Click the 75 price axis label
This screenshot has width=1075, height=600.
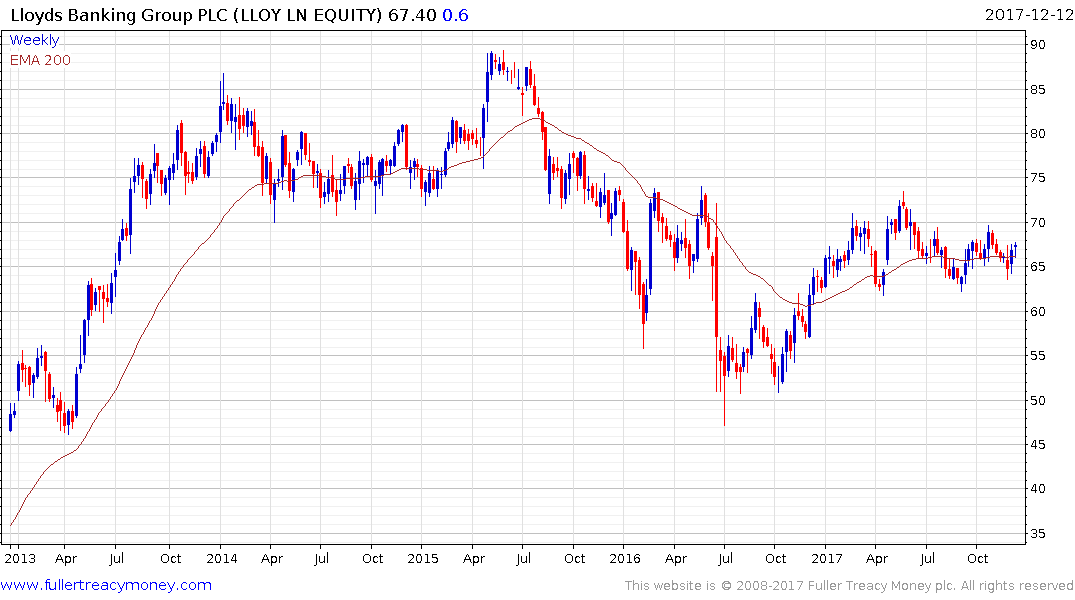pyautogui.click(x=1037, y=178)
